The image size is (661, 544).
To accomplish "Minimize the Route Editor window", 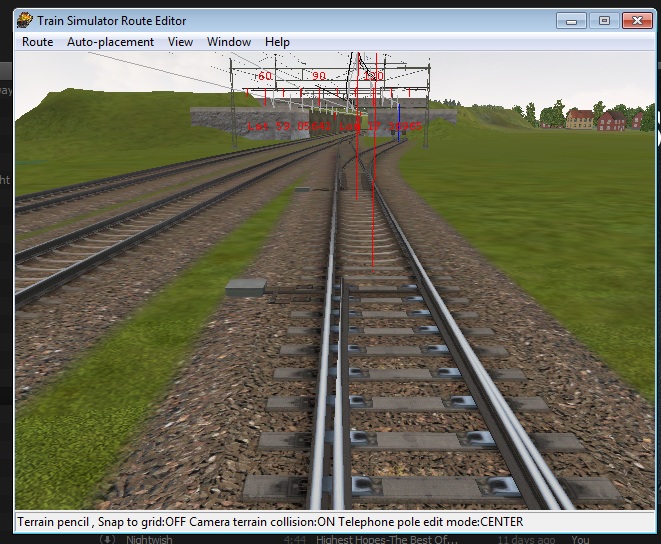I will click(575, 20).
